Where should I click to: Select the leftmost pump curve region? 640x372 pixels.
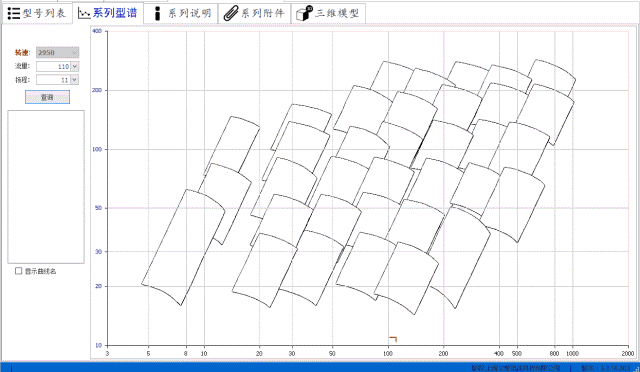(183, 247)
